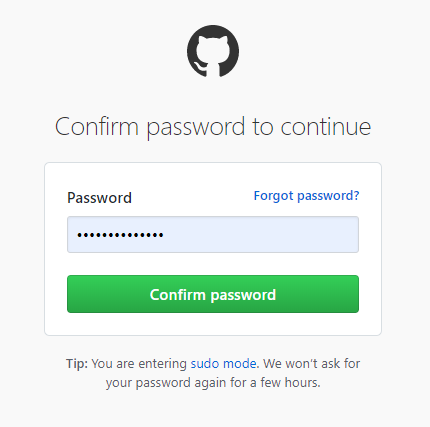Screen dimensions: 430x427
Task: Click the bold Tip: label
Action: coord(77,363)
